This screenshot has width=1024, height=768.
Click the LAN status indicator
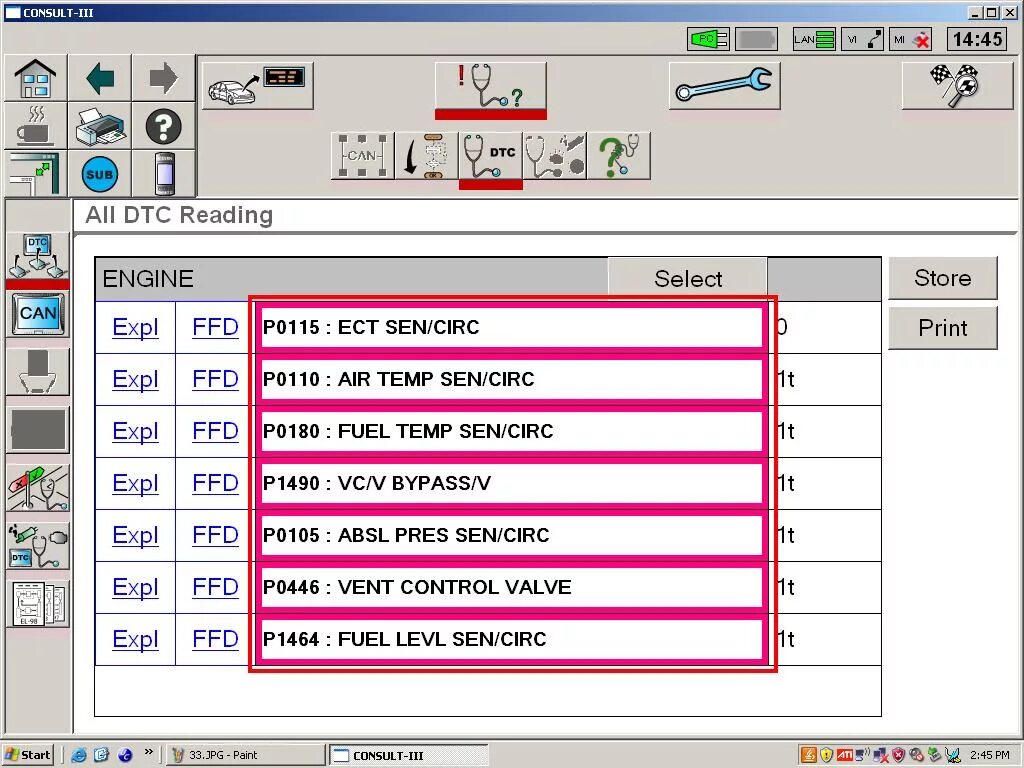pyautogui.click(x=814, y=39)
